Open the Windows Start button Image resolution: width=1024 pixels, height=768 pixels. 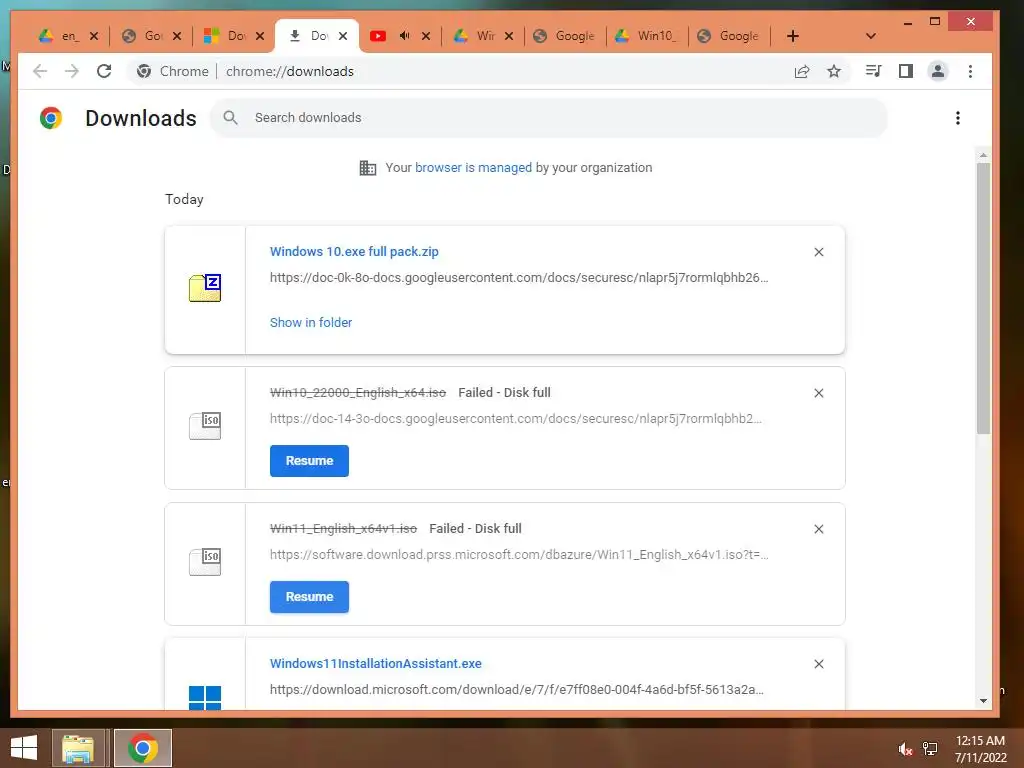[24, 748]
